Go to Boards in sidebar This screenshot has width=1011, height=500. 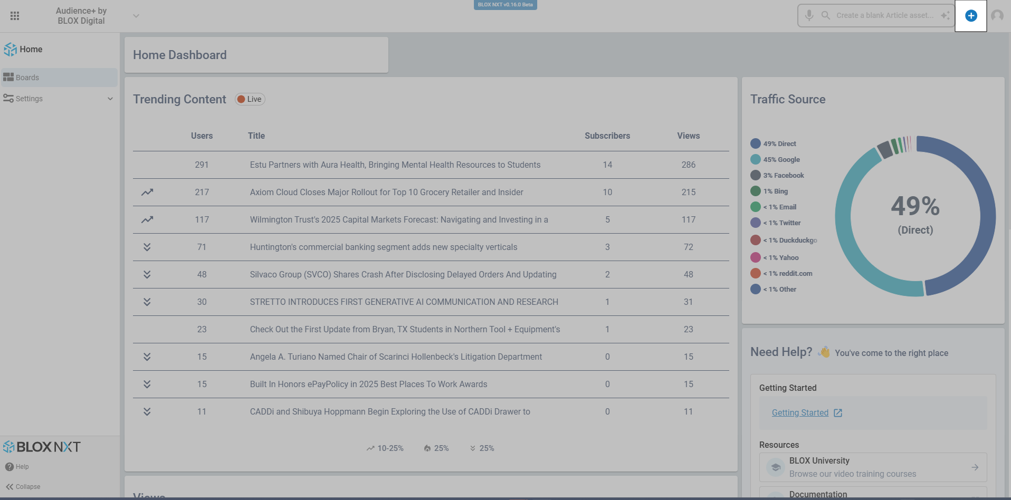(28, 77)
